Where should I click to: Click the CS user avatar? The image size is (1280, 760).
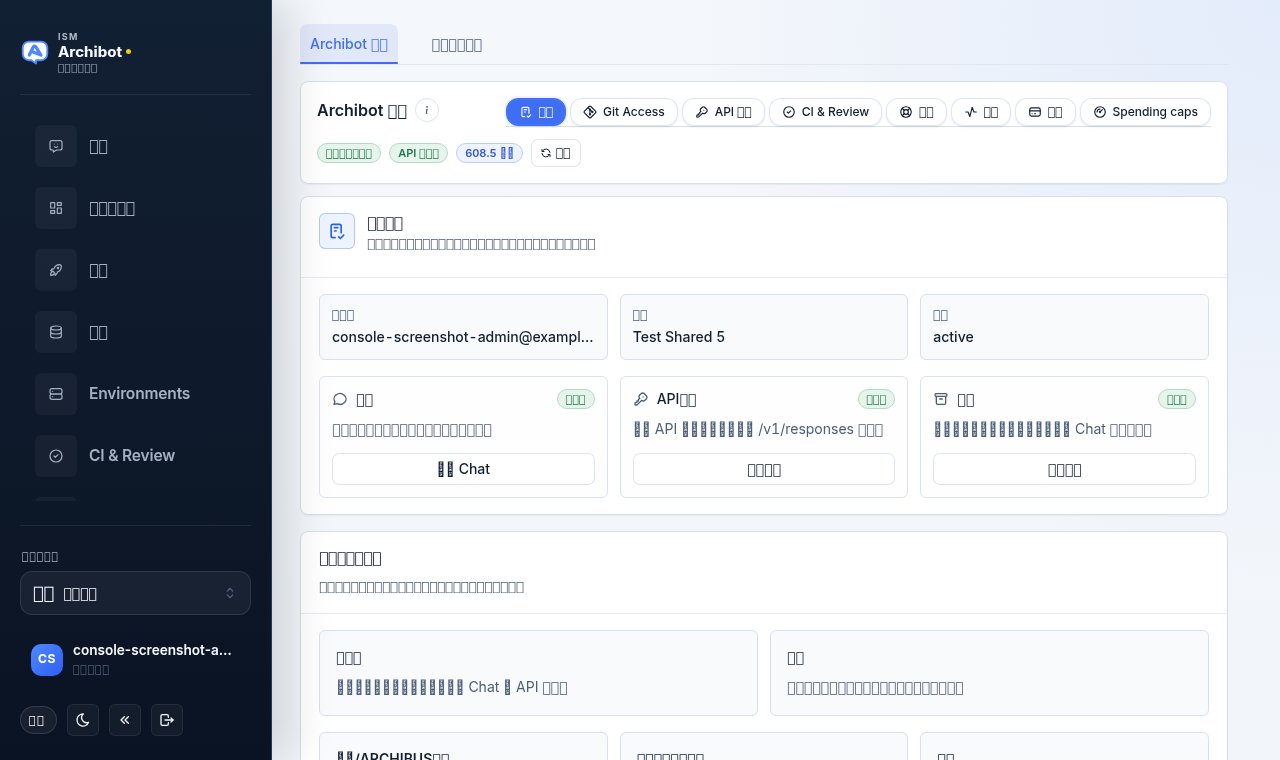pyautogui.click(x=47, y=659)
